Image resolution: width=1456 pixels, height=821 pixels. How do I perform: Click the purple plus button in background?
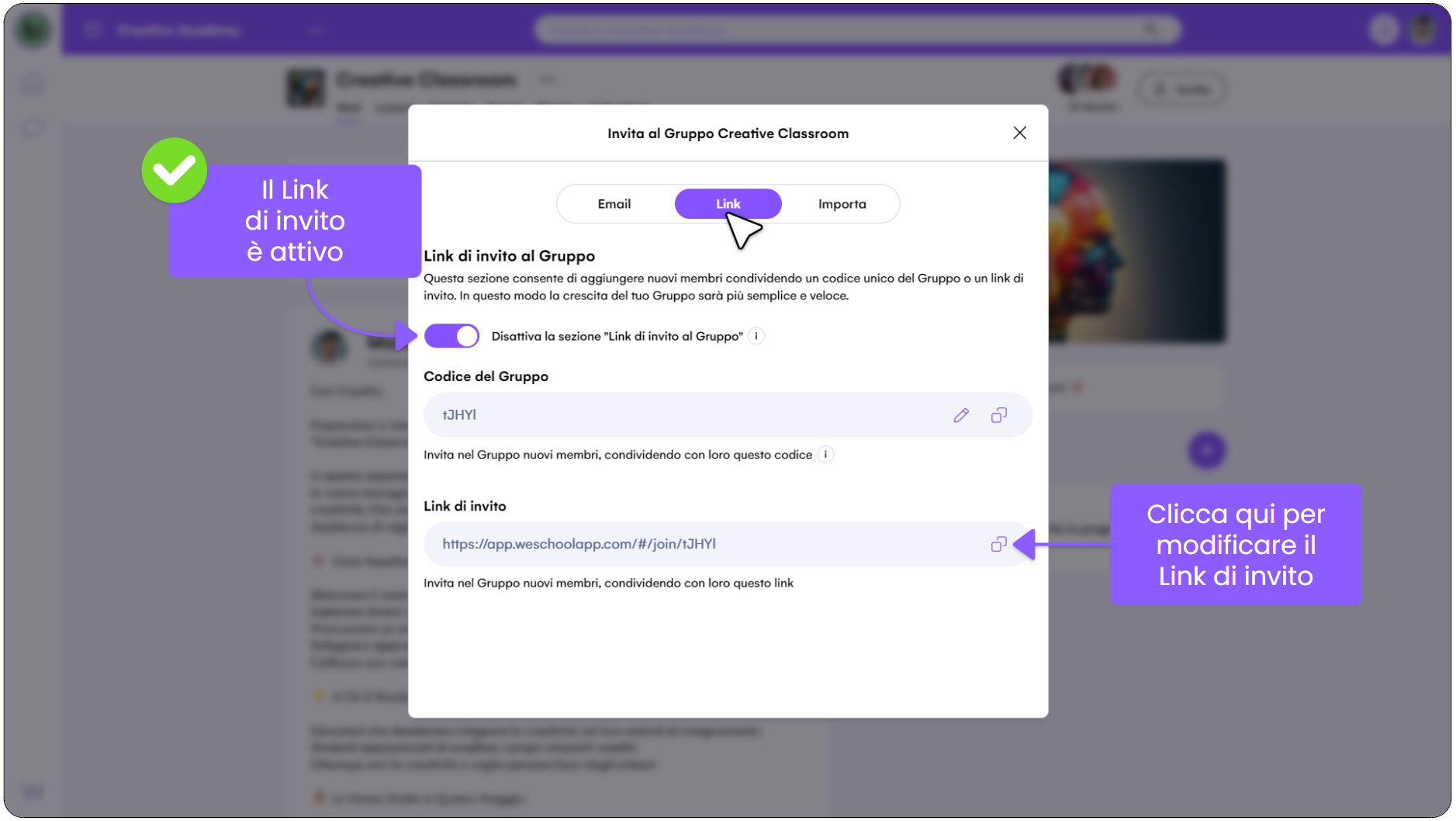(x=1206, y=450)
